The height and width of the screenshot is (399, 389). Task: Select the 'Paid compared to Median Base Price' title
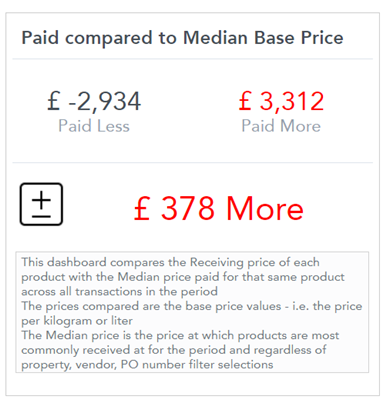(182, 37)
